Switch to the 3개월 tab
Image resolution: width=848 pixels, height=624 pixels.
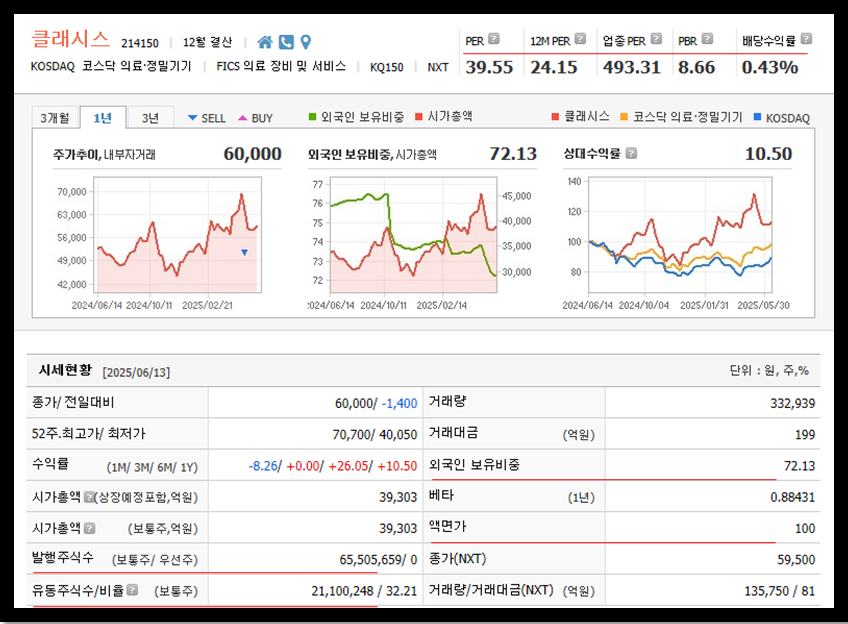tap(55, 118)
